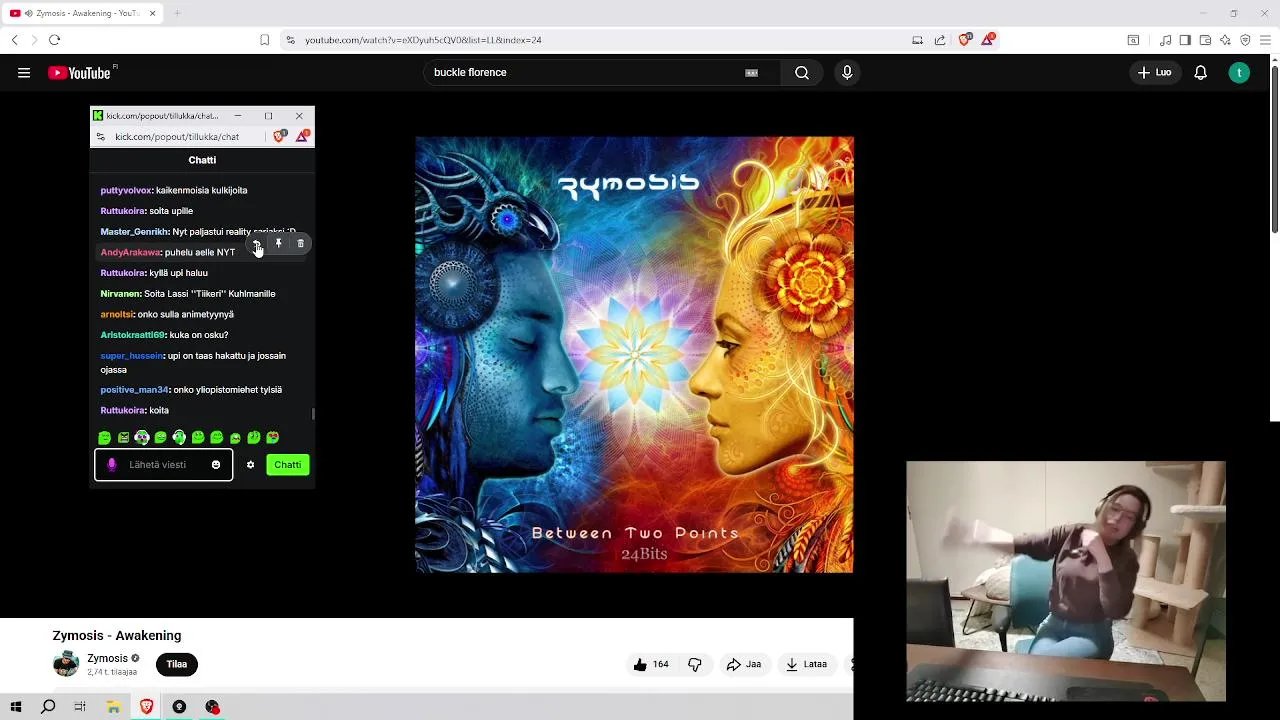Share the video with Jaa button
The image size is (1280, 720).
[744, 664]
